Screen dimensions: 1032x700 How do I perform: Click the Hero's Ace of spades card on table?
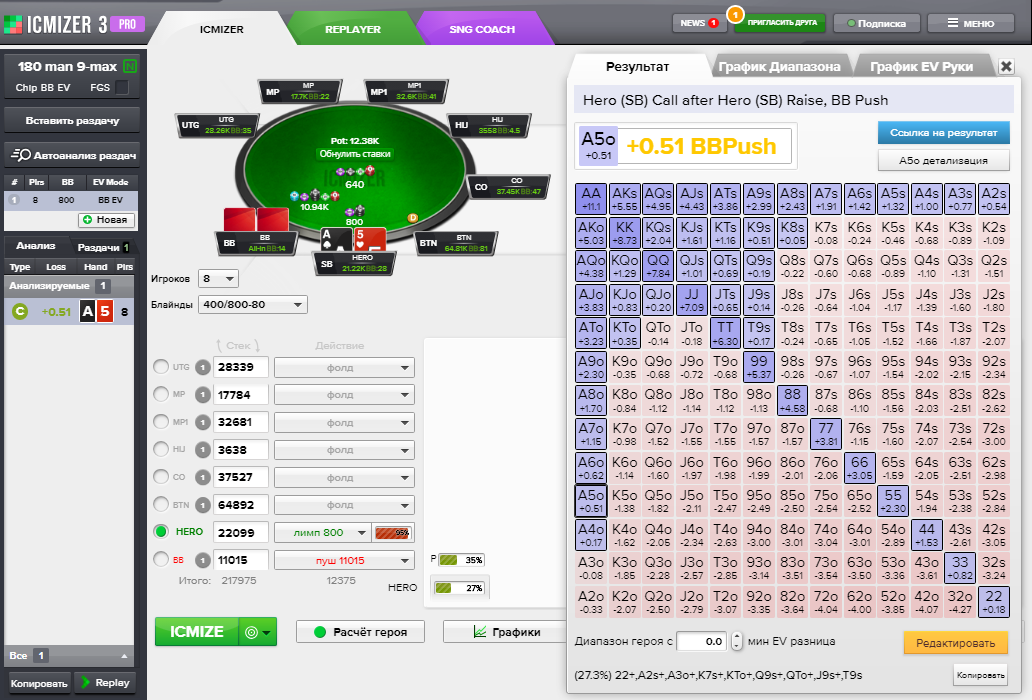336,239
